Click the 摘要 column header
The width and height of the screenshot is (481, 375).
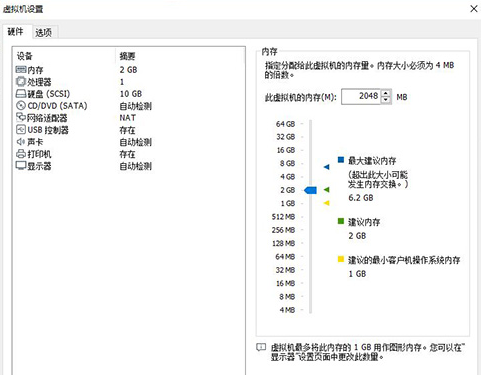click(x=127, y=56)
